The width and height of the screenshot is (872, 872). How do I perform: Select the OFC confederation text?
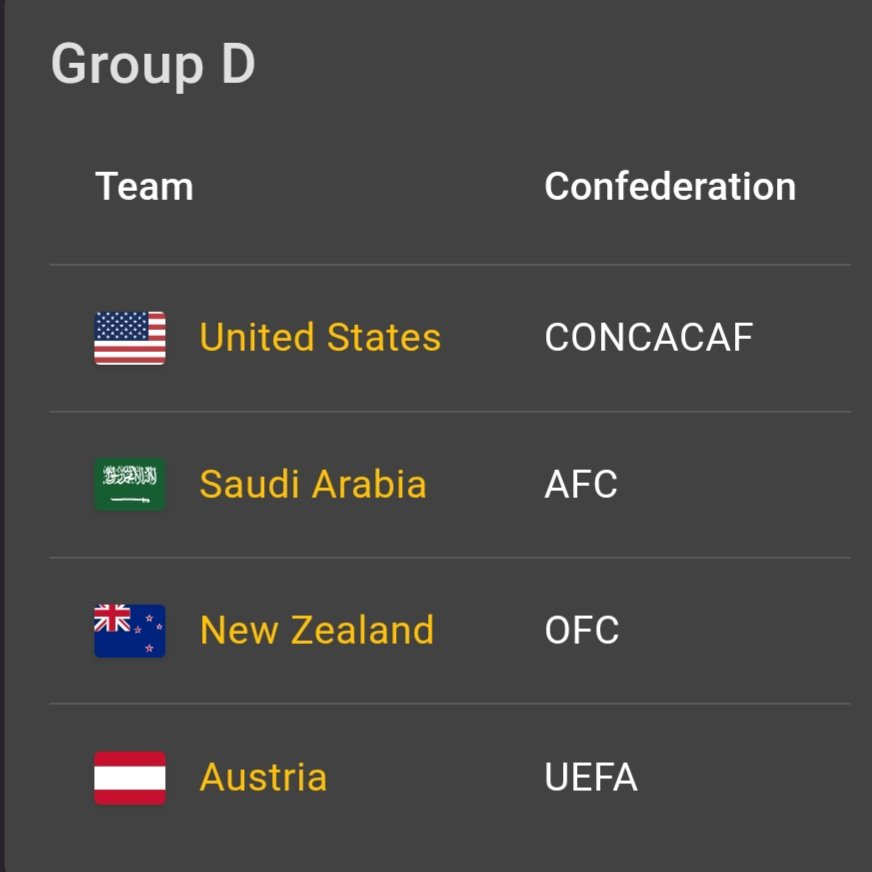click(x=582, y=631)
